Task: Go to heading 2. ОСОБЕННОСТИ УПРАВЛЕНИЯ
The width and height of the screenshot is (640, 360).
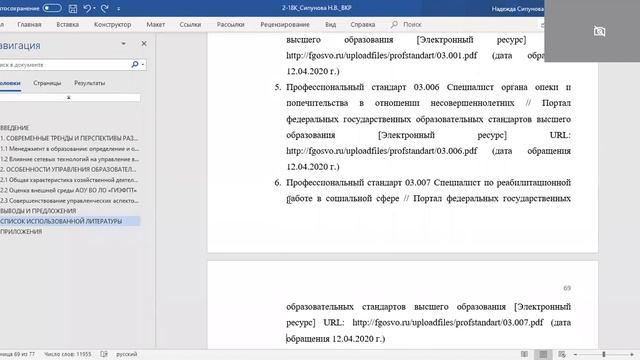Action: [68, 169]
